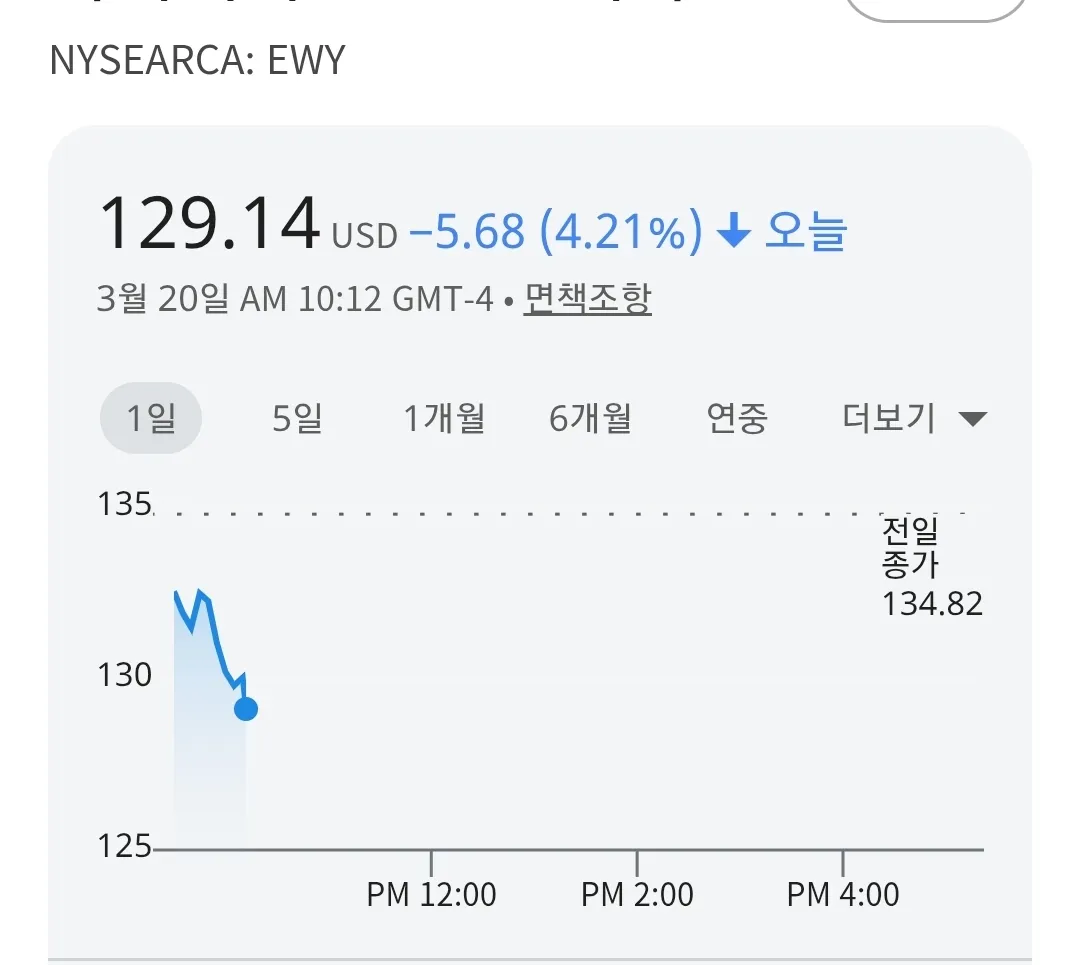Click the blue down arrow icon
This screenshot has height=965, width=1080.
coord(734,233)
